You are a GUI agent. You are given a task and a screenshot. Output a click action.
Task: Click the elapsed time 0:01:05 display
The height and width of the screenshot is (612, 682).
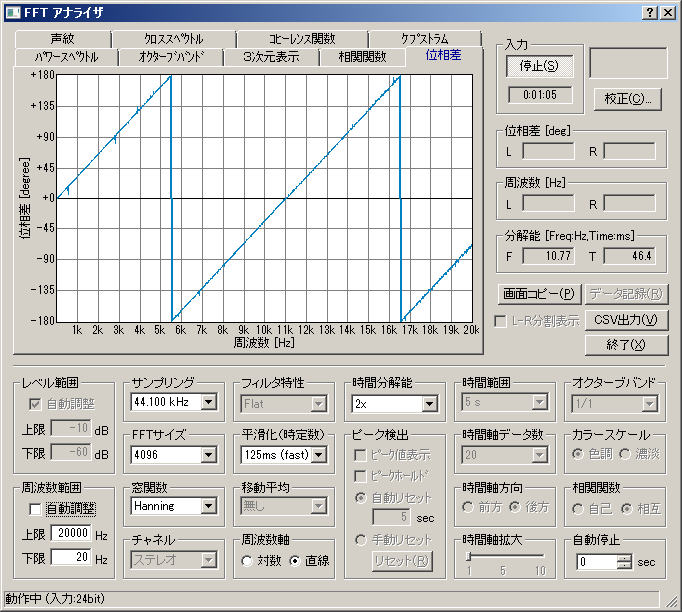pyautogui.click(x=540, y=95)
